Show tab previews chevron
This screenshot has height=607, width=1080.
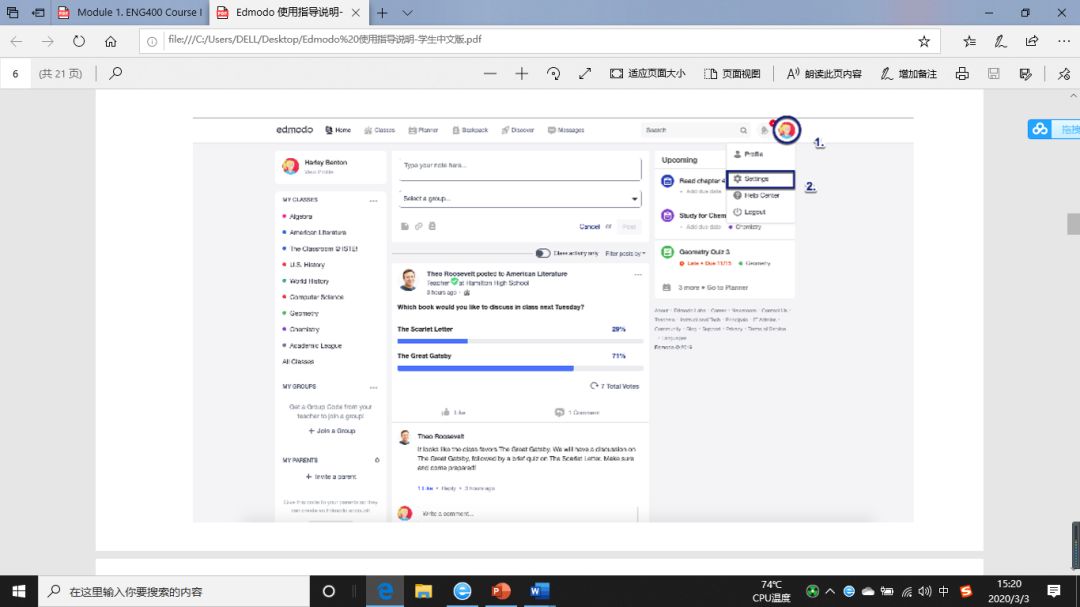click(408, 12)
